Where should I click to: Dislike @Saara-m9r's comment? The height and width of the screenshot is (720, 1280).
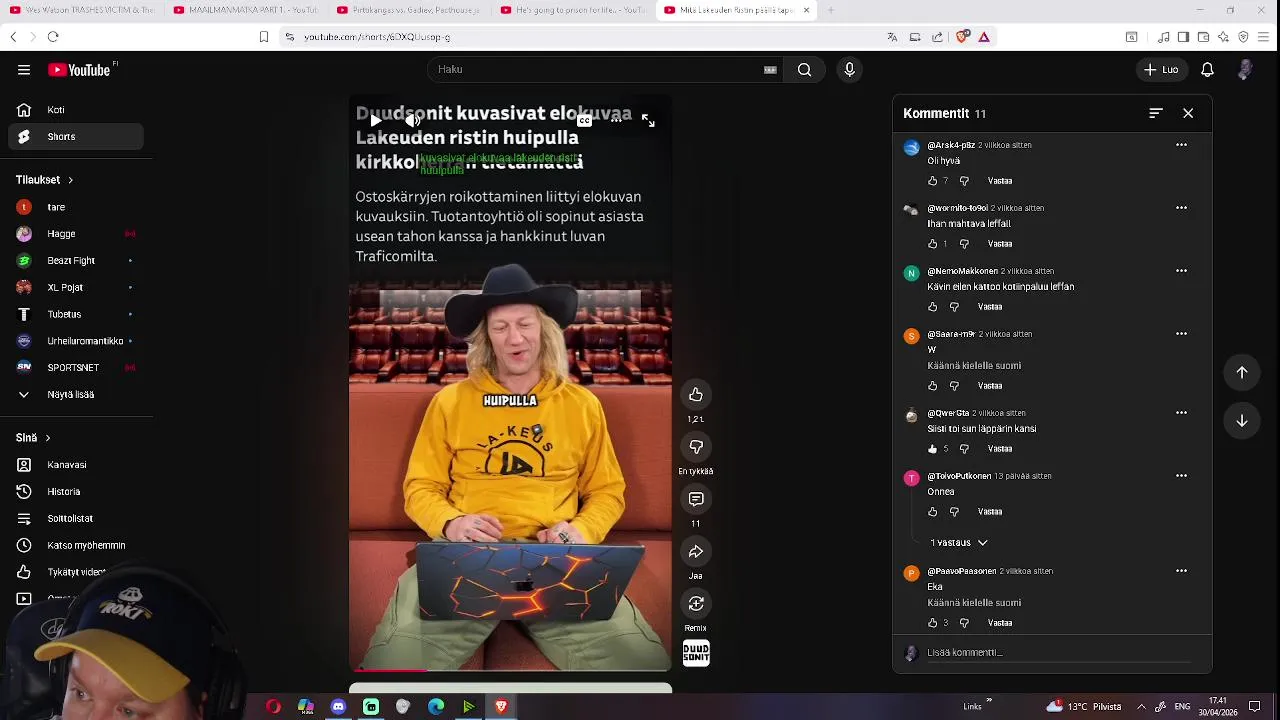point(954,386)
